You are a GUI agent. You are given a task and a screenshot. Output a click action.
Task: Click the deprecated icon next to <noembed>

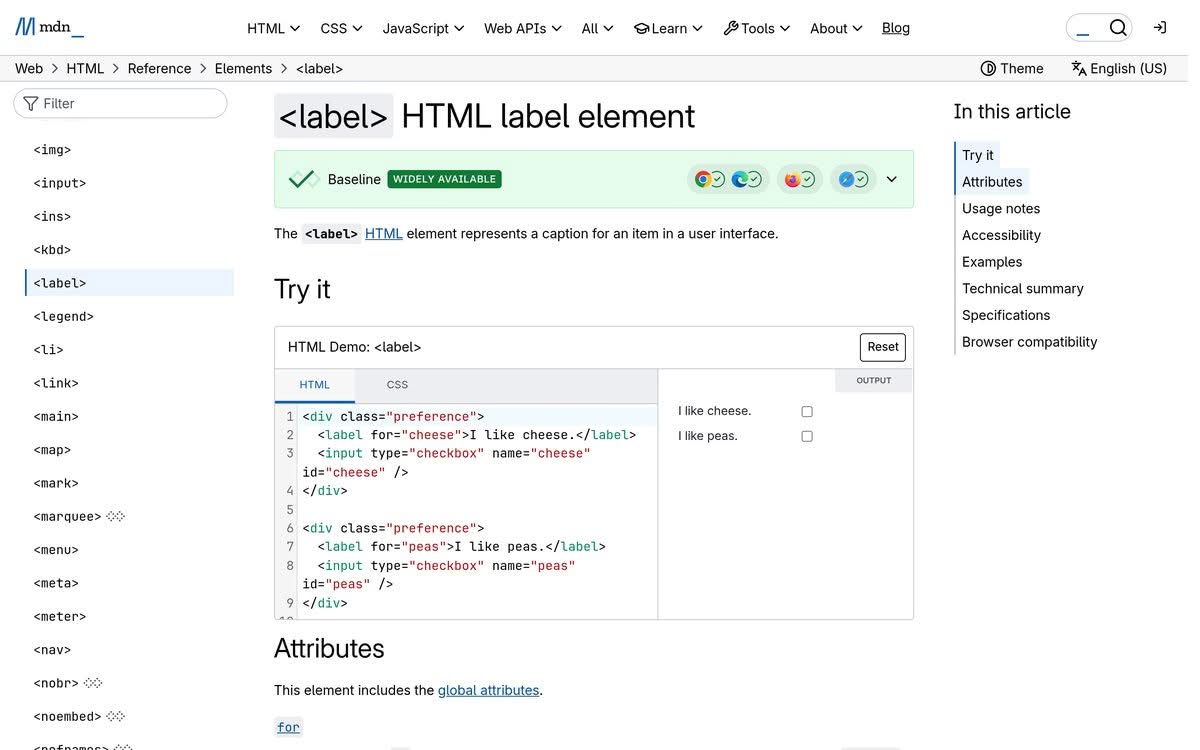pyautogui.click(x=116, y=716)
